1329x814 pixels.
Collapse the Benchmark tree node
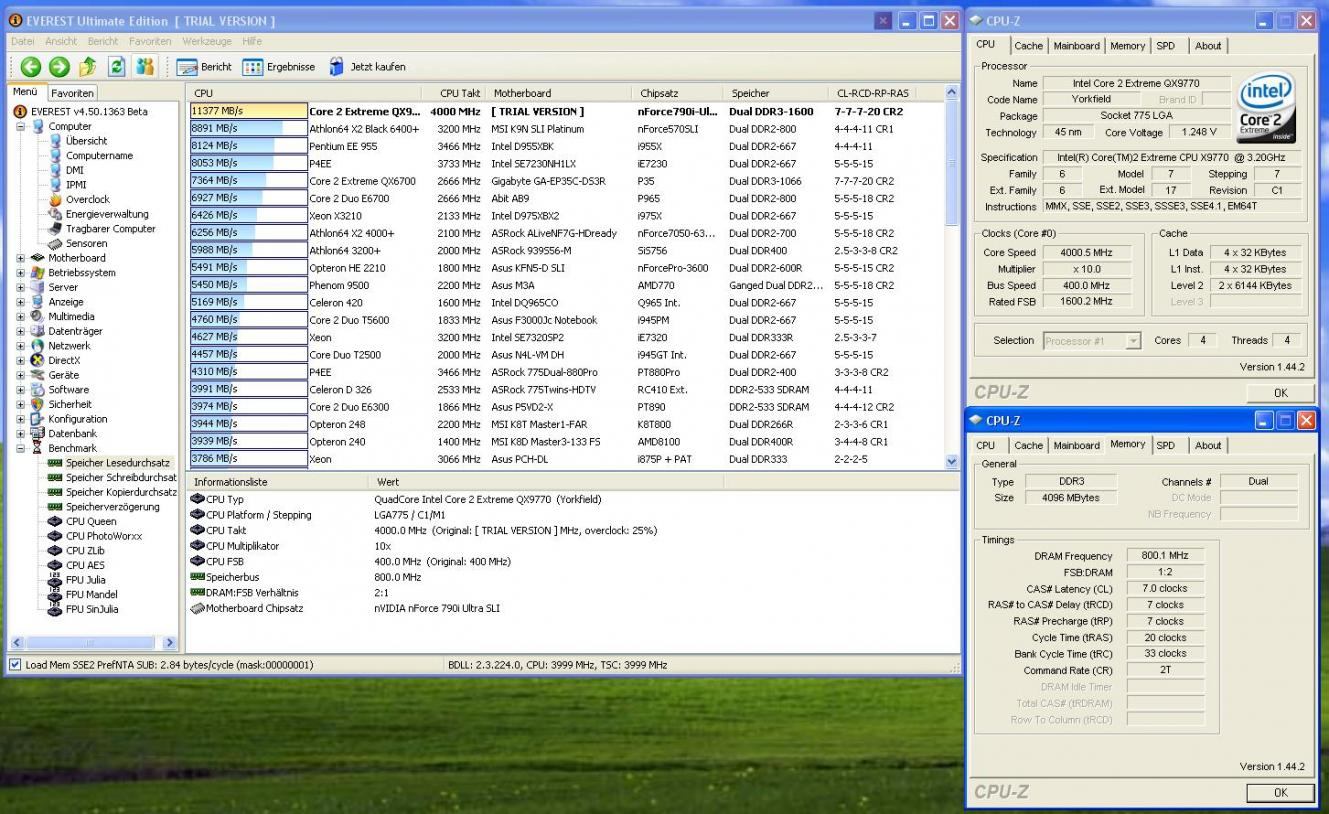pos(21,449)
